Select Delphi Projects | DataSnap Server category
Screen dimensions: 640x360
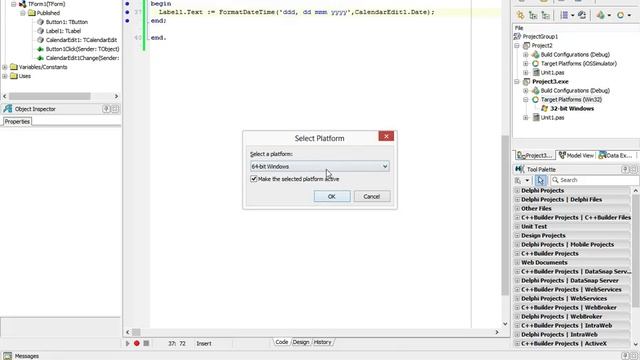pos(570,280)
